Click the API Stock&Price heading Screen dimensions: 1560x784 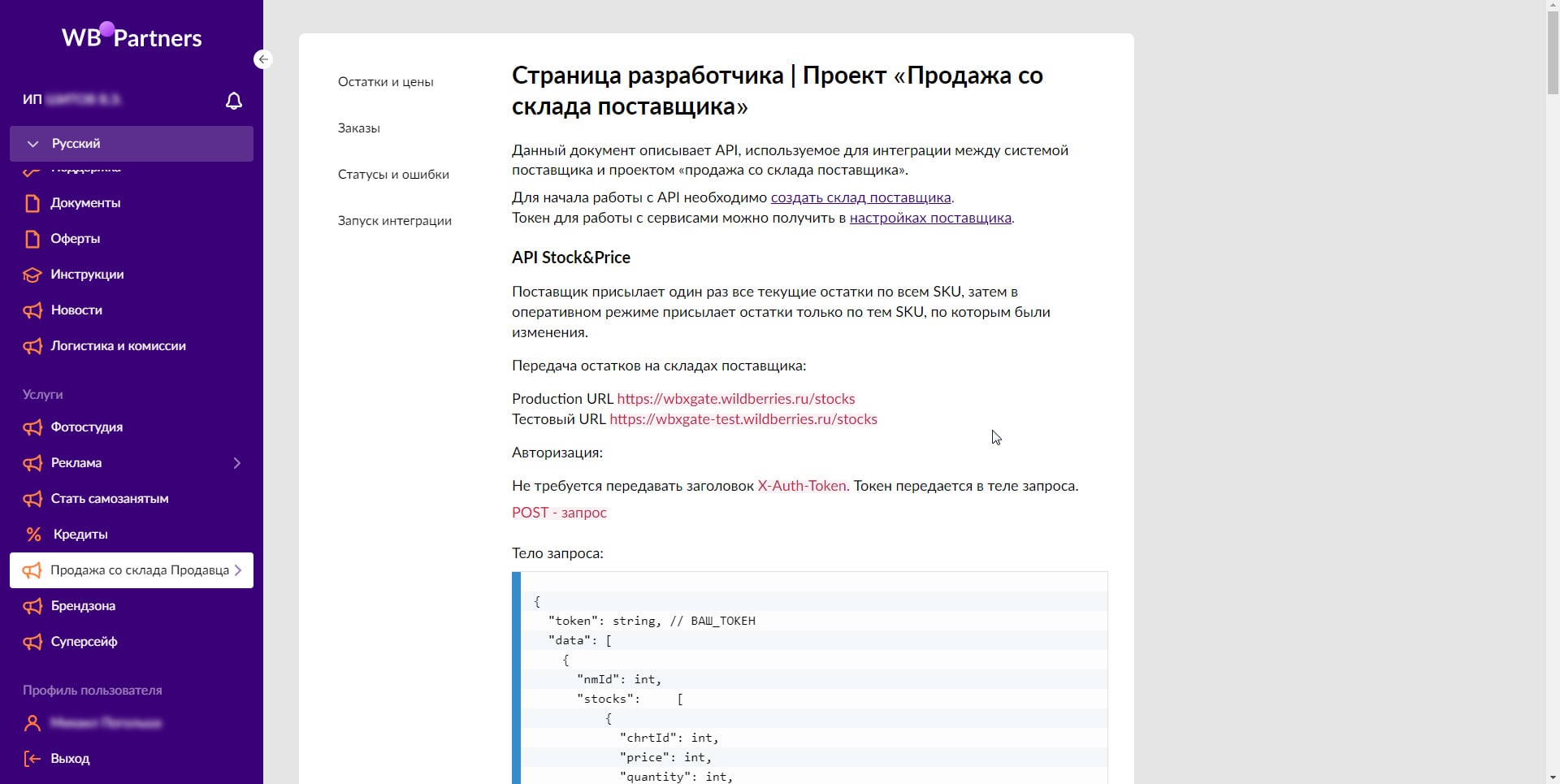coord(571,258)
